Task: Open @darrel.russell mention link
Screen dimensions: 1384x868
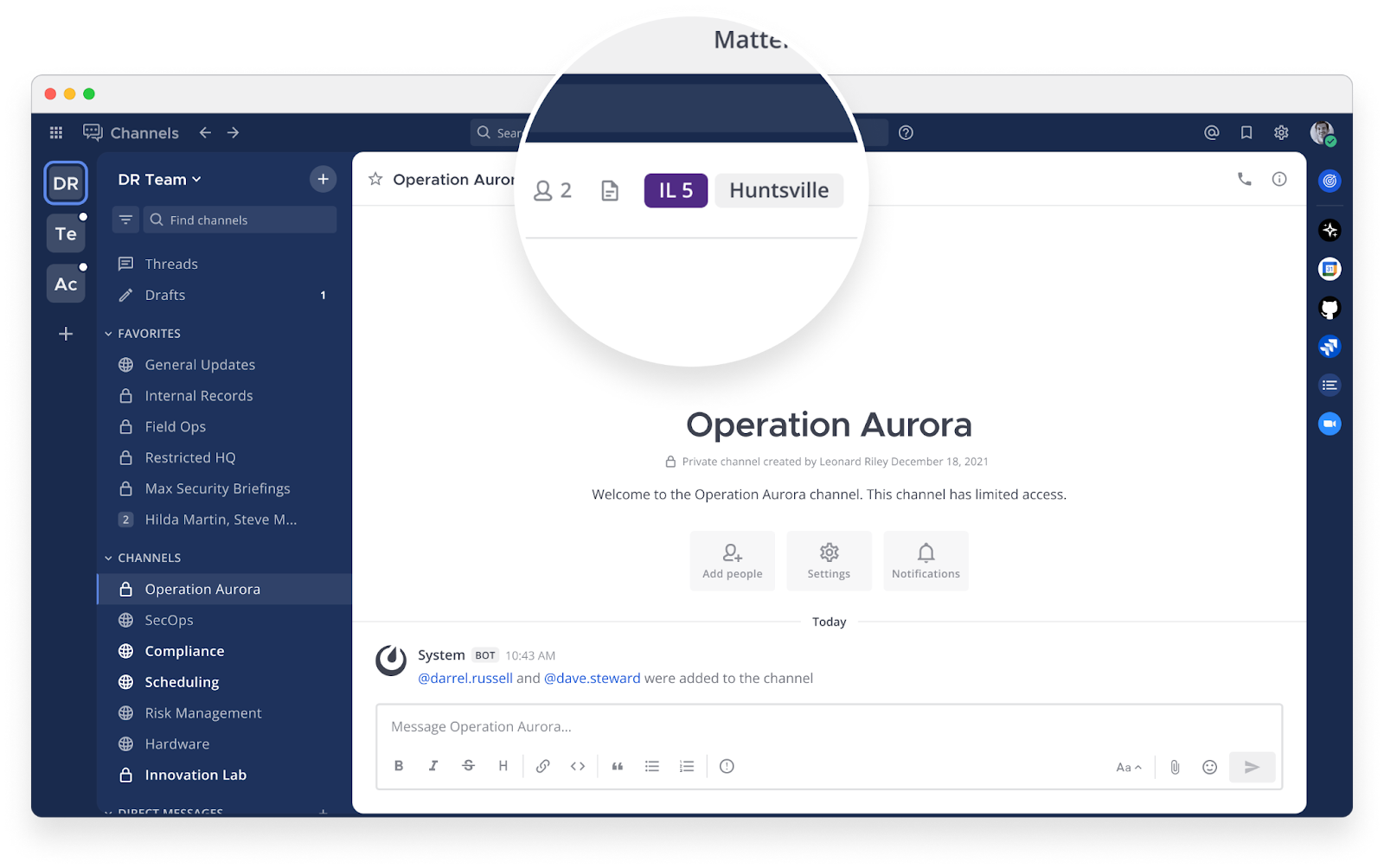Action: tap(465, 678)
